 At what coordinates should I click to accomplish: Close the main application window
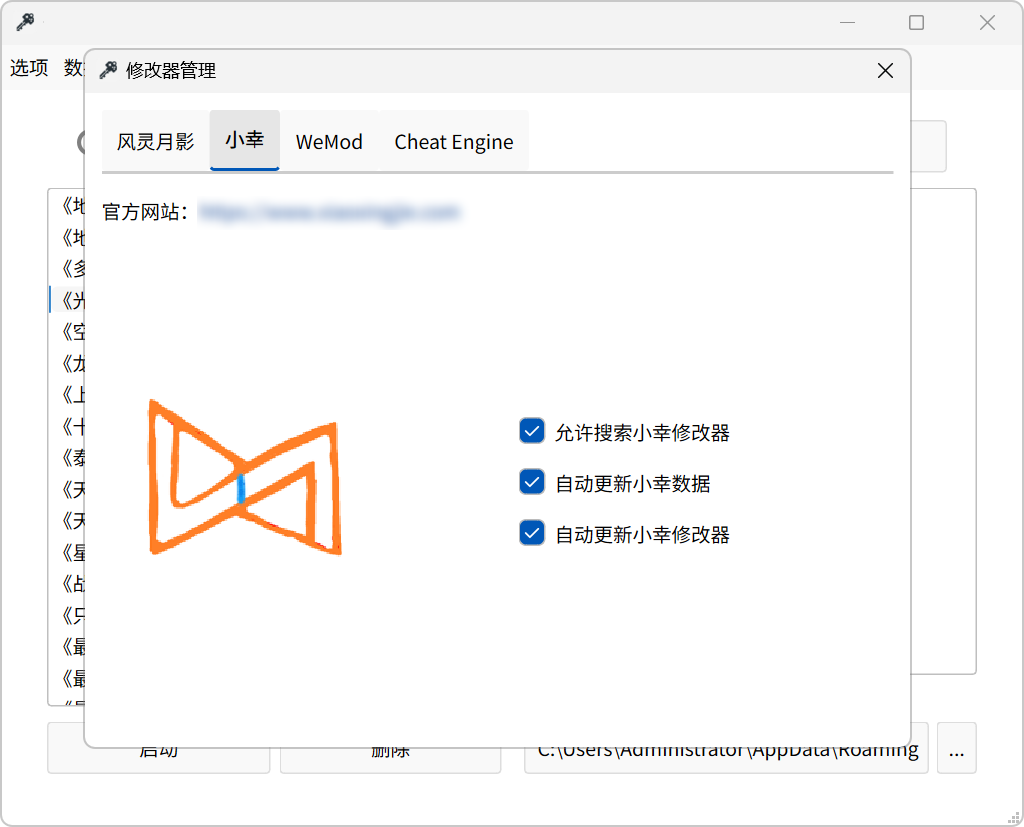pyautogui.click(x=987, y=23)
